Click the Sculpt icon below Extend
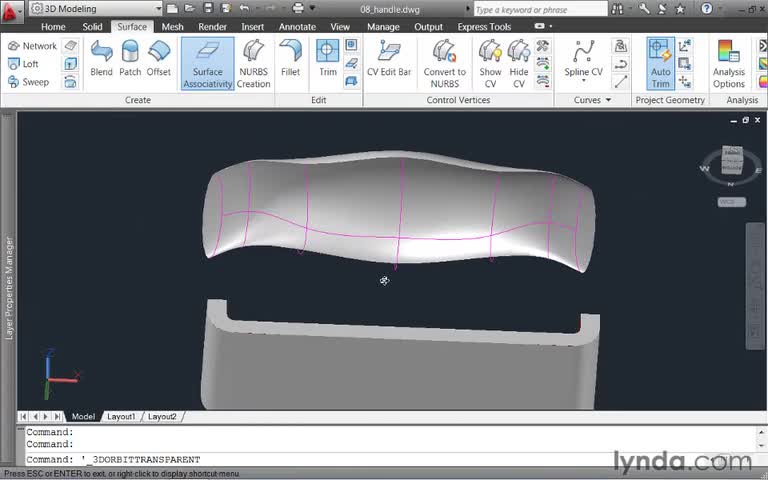768x480 pixels. tap(351, 81)
